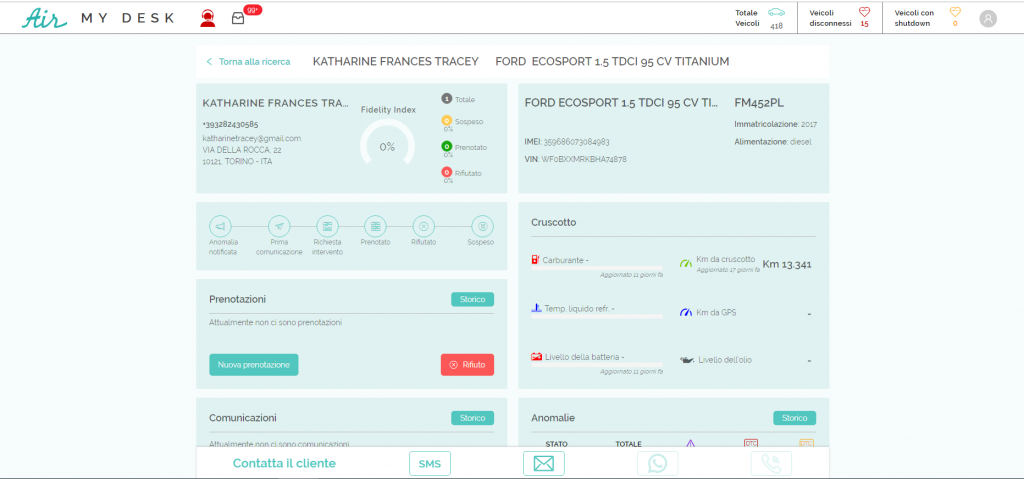Click the Km 13.341 value
Screen dimensions: 1024x479
787,264
